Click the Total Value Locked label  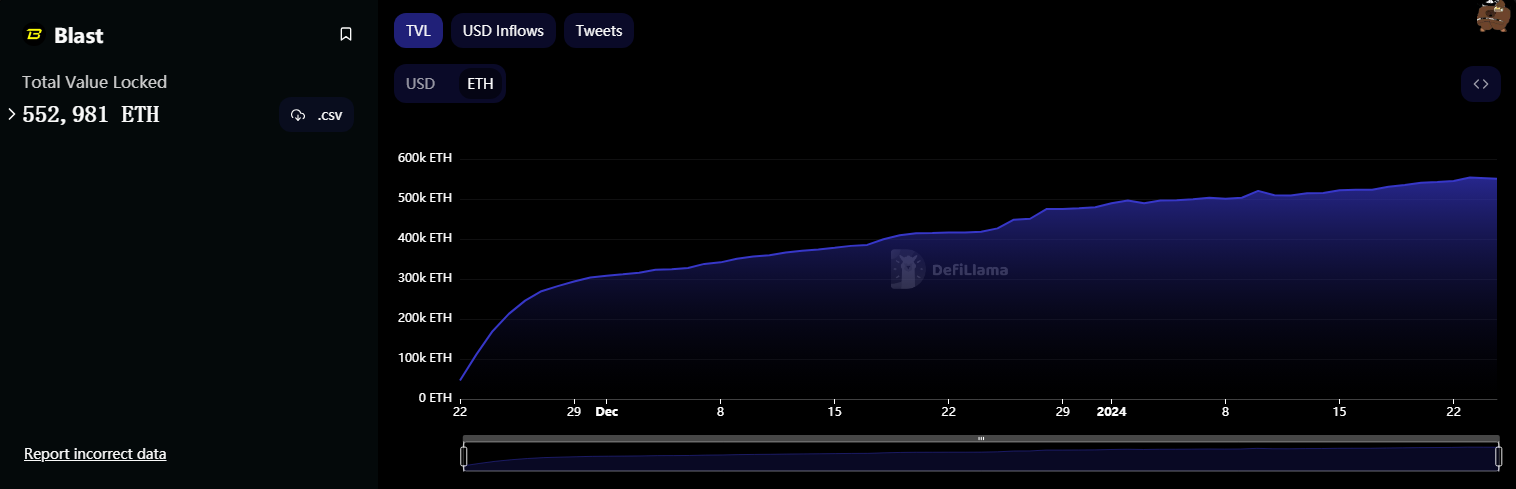94,82
